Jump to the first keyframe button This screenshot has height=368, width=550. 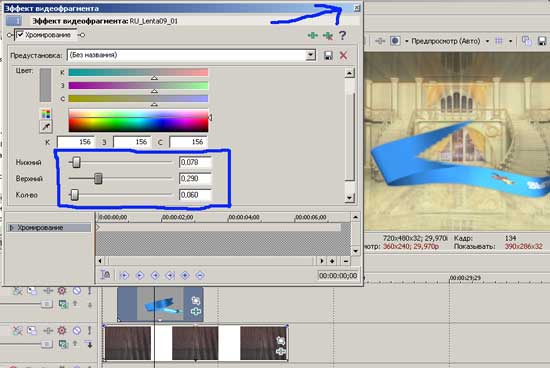[124, 275]
